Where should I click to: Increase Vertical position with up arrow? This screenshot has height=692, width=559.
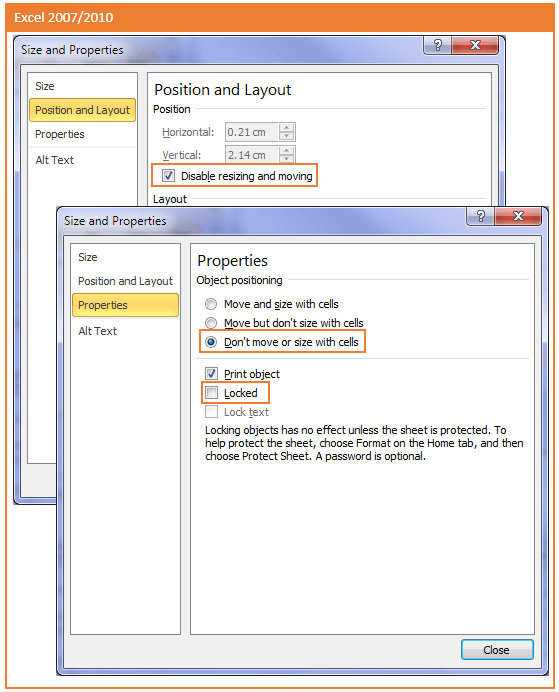[x=287, y=151]
